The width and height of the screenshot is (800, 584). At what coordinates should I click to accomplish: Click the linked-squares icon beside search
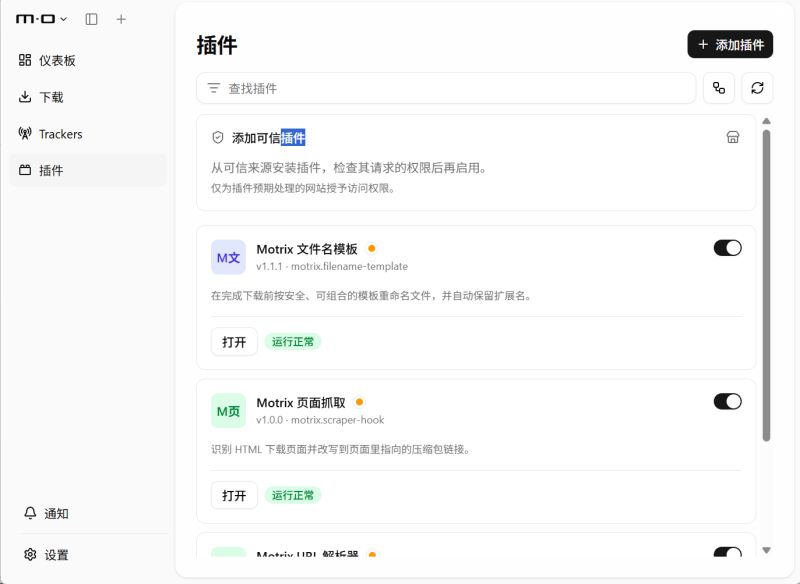pyautogui.click(x=719, y=88)
